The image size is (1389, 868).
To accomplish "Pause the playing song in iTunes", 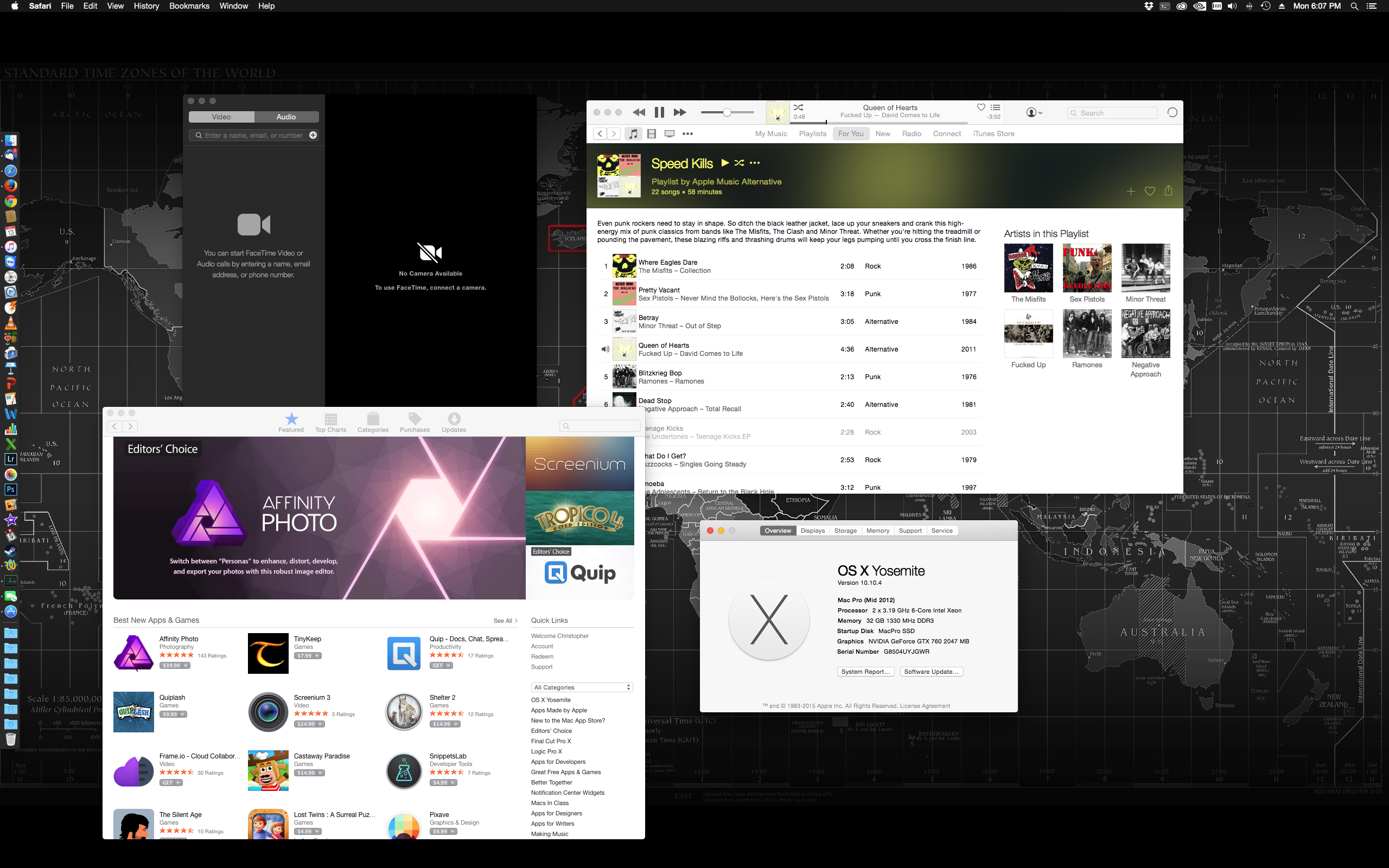I will tap(659, 112).
